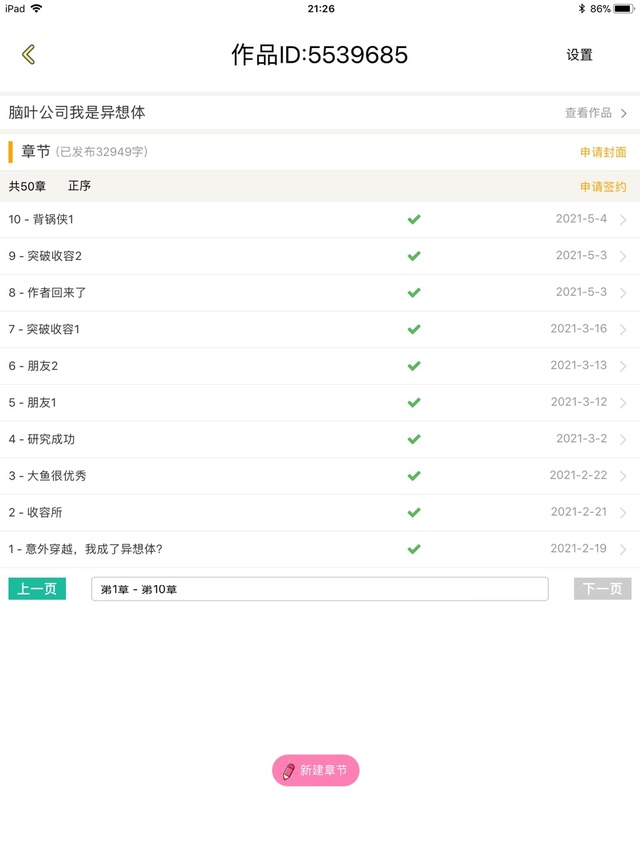
Task: Click the disabled 下一页 button
Action: coord(602,589)
